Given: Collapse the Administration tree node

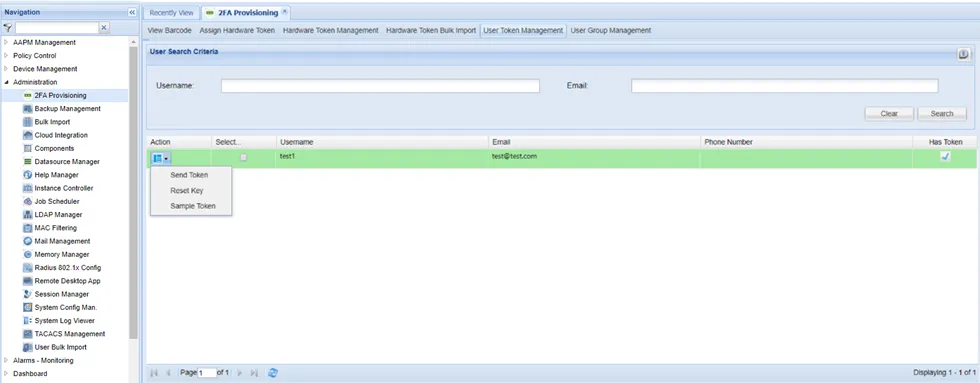Looking at the screenshot, I should point(6,82).
